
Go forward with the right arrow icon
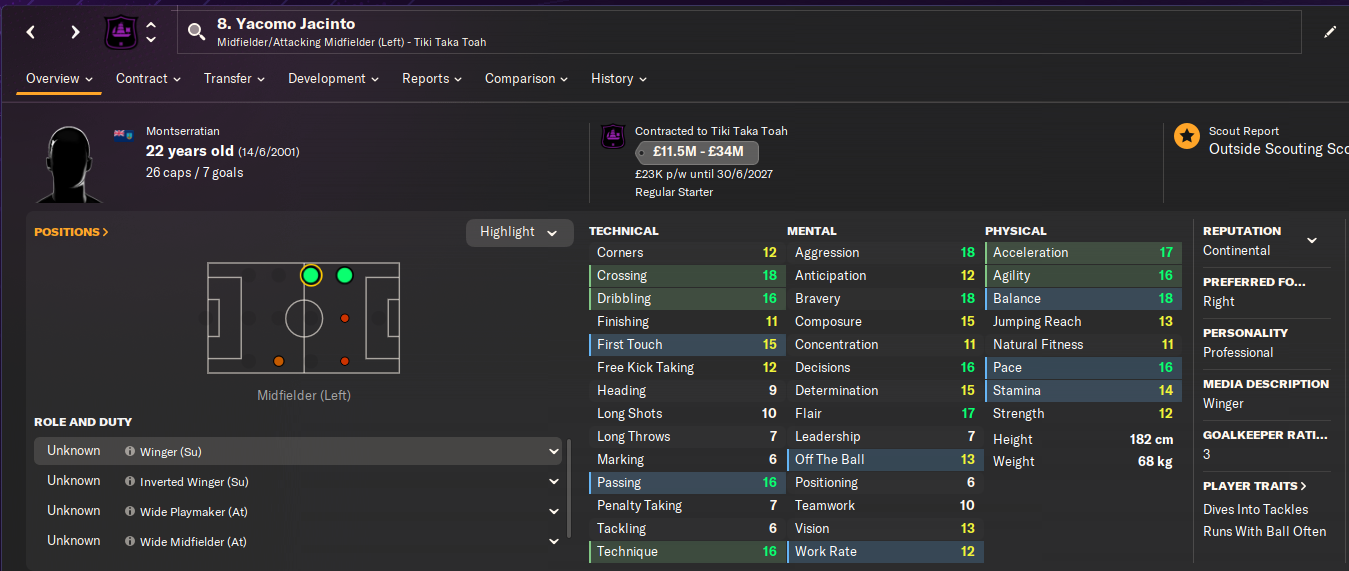(x=75, y=32)
